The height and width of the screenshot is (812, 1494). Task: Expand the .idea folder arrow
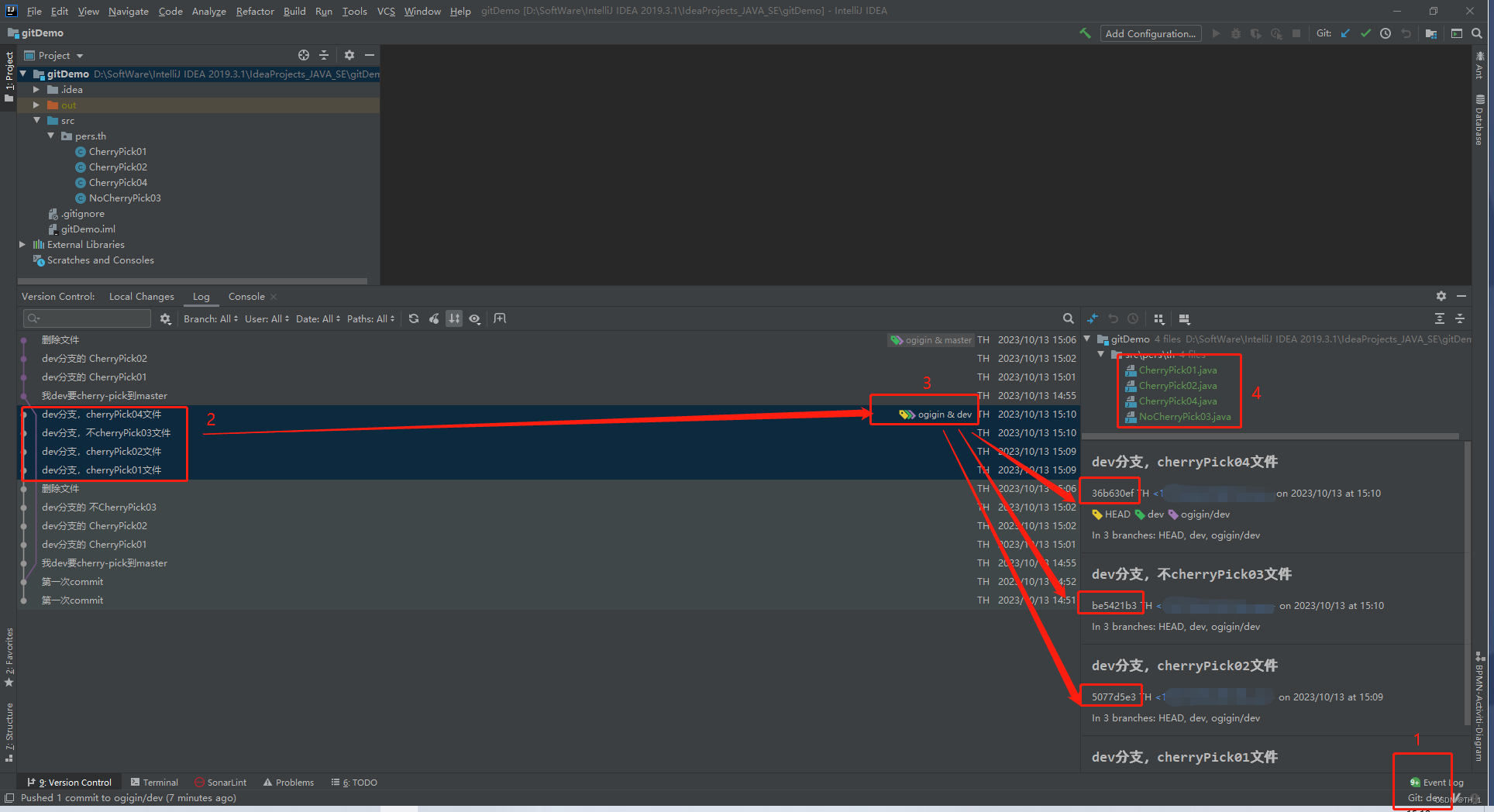pyautogui.click(x=36, y=90)
